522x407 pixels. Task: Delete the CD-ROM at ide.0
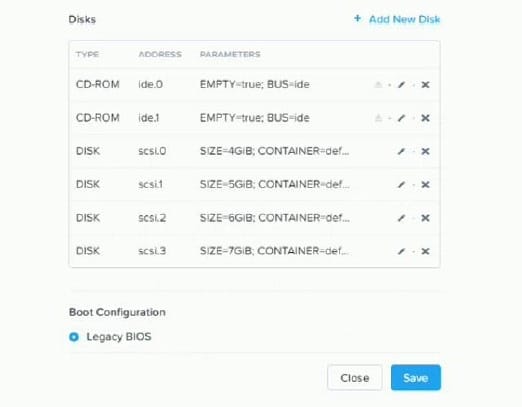click(x=425, y=85)
